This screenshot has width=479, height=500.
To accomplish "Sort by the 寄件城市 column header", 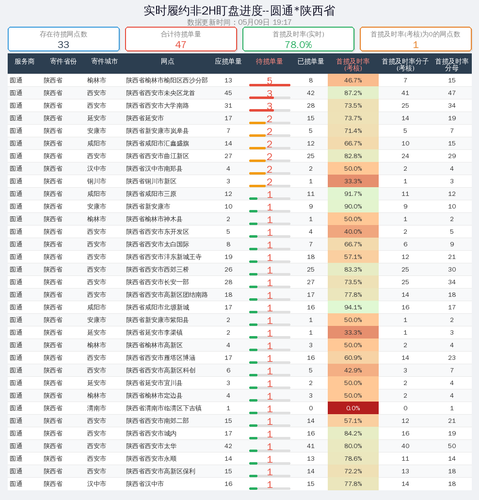I will click(x=104, y=62).
